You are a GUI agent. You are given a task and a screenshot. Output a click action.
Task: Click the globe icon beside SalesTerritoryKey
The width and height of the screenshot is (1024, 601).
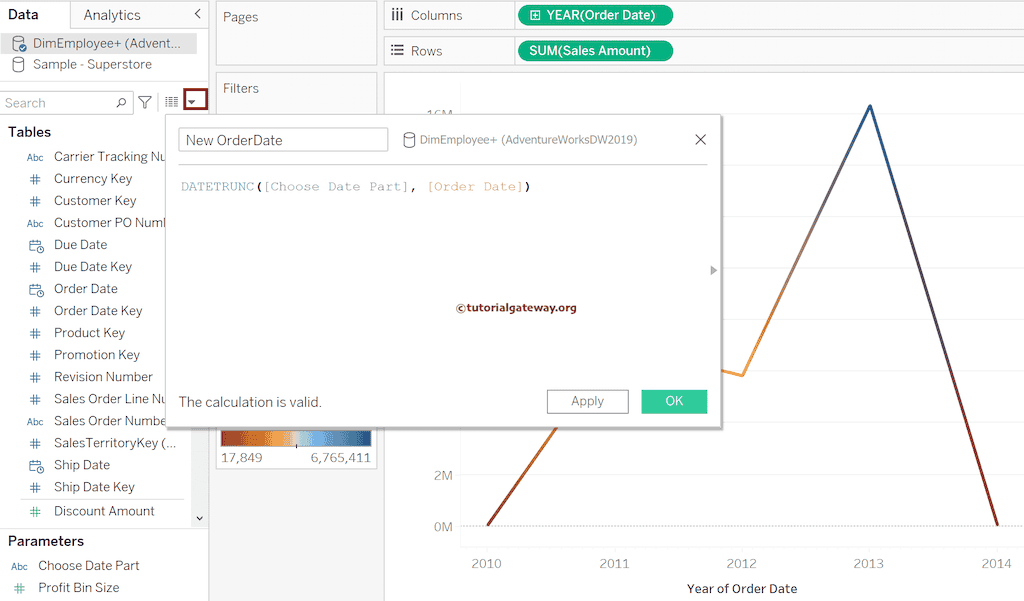34,442
